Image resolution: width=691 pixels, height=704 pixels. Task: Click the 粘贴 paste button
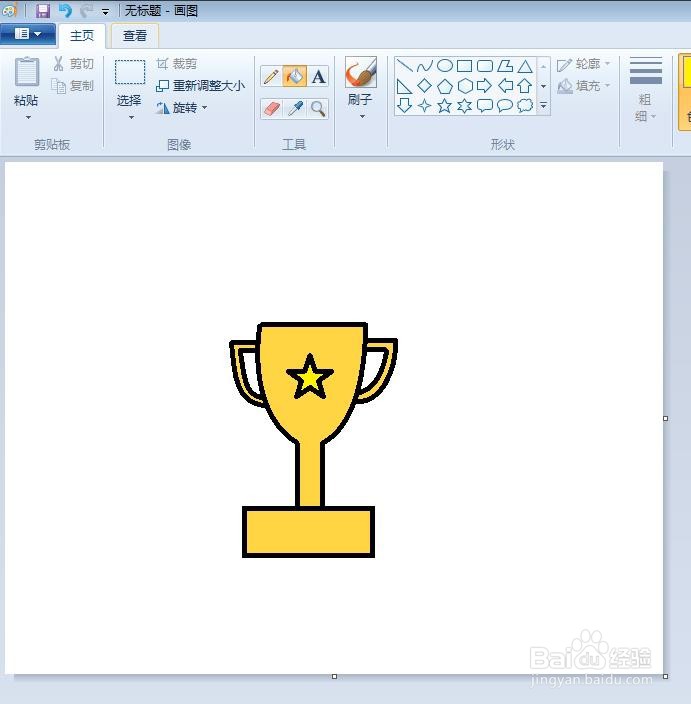coord(26,82)
